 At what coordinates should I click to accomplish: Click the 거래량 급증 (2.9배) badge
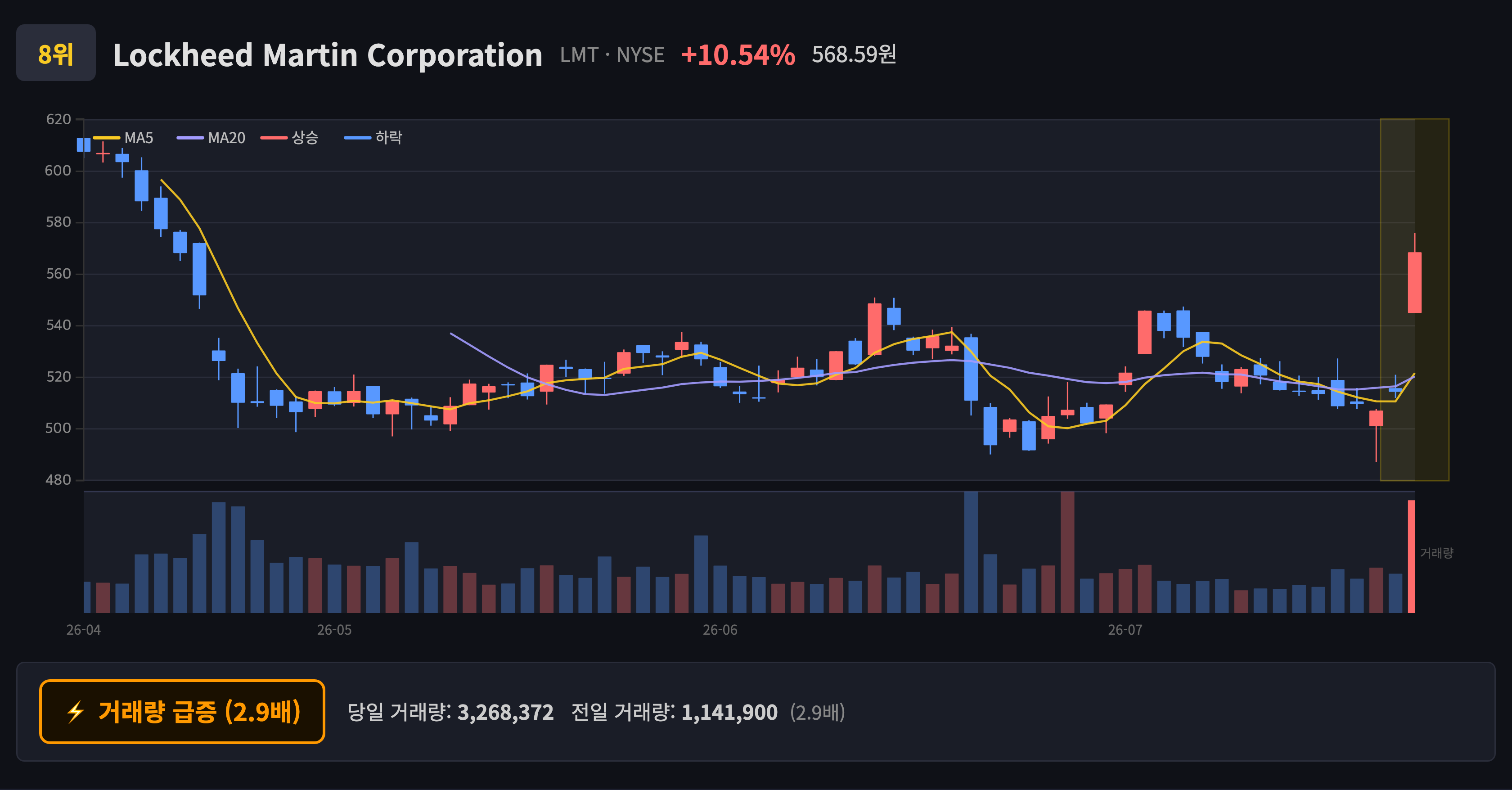182,711
